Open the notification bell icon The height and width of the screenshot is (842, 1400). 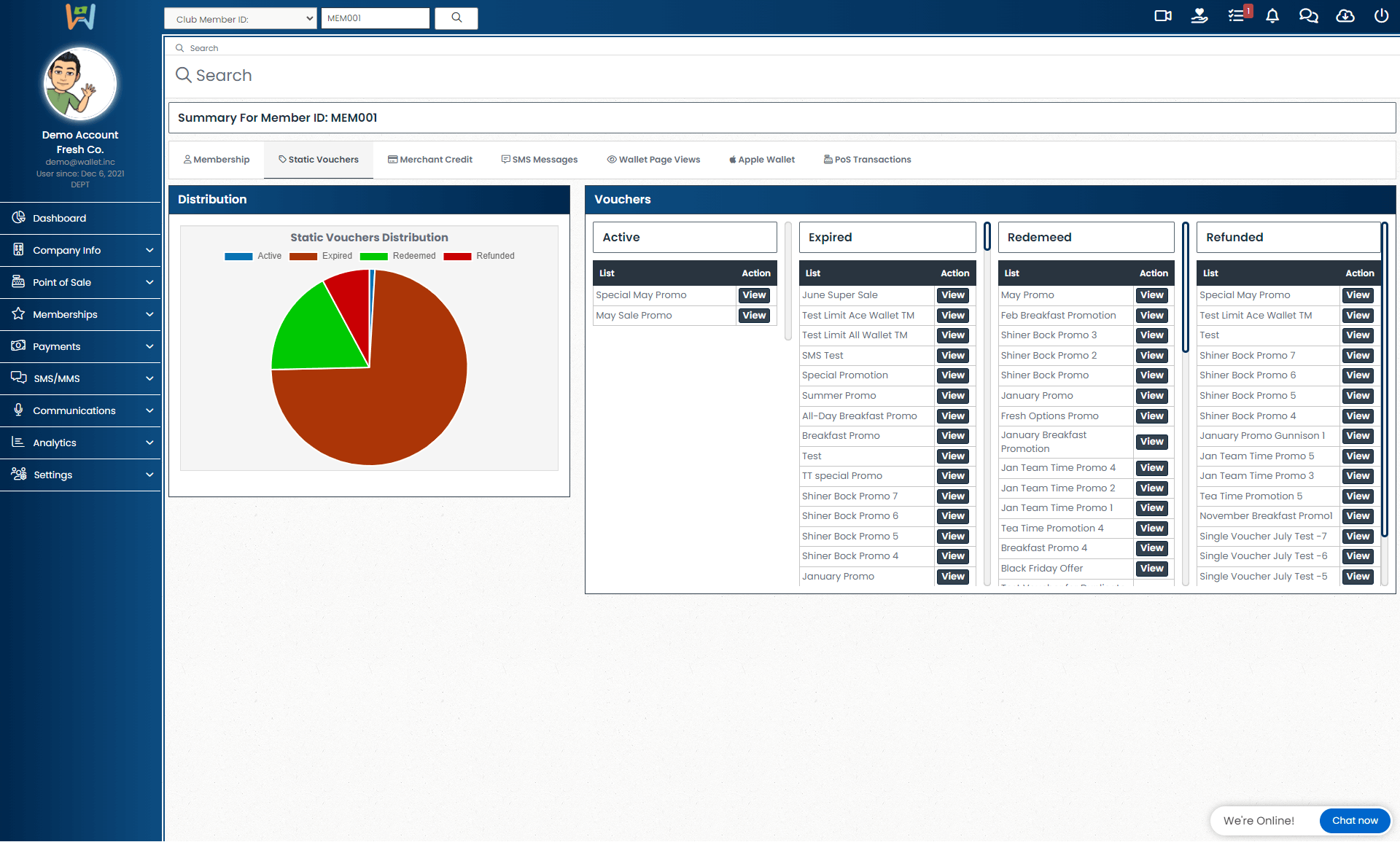1272,16
